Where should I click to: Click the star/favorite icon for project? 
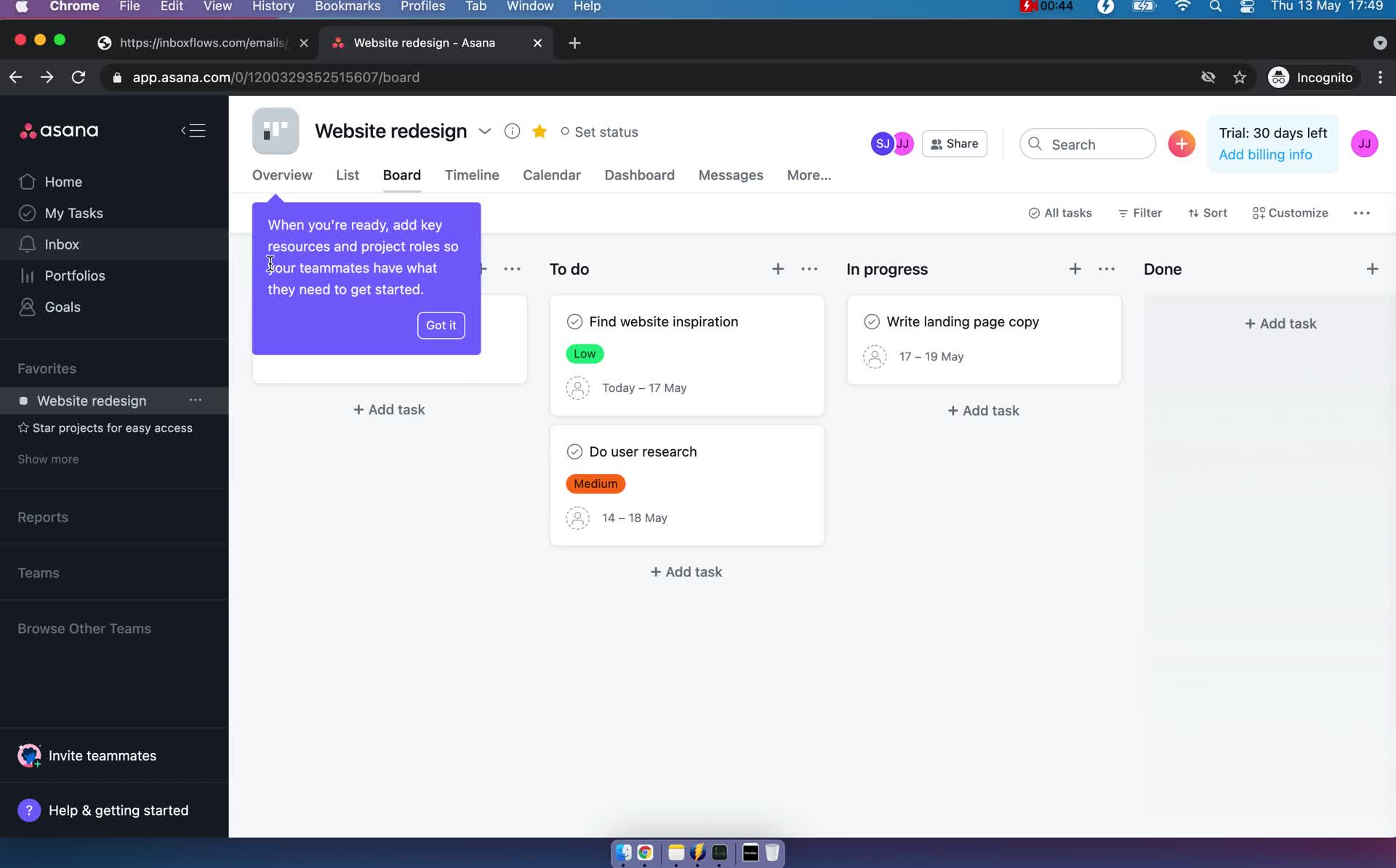(539, 131)
